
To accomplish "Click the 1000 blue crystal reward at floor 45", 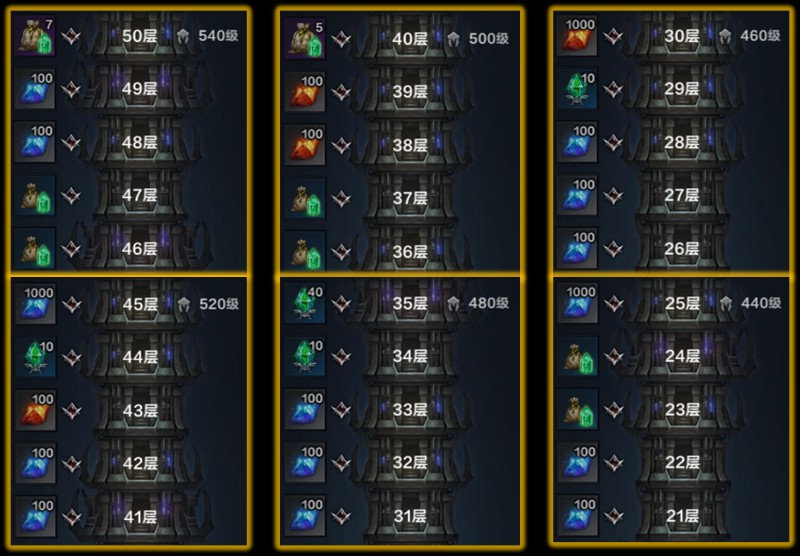I will coord(35,305).
